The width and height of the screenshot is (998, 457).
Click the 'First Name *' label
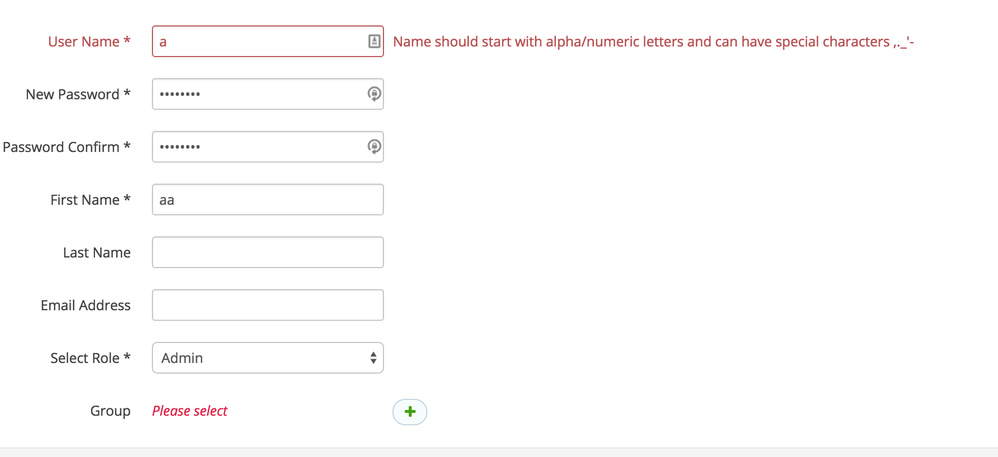click(x=90, y=200)
